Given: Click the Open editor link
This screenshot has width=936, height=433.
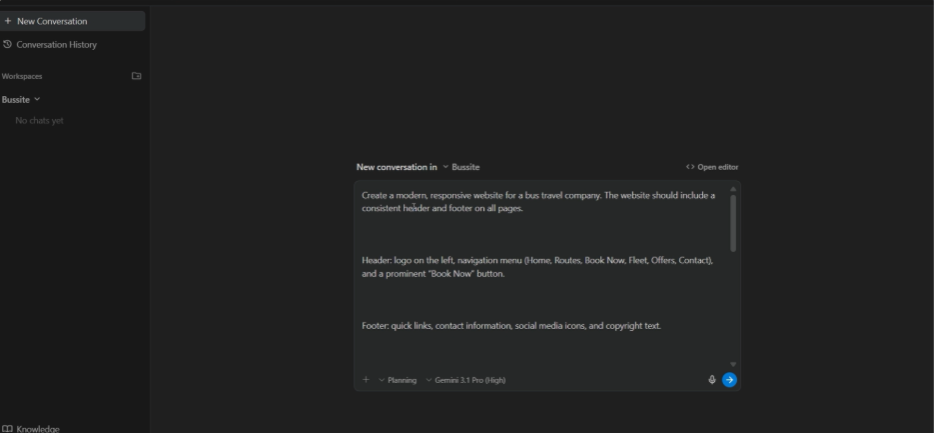Looking at the screenshot, I should point(717,167).
